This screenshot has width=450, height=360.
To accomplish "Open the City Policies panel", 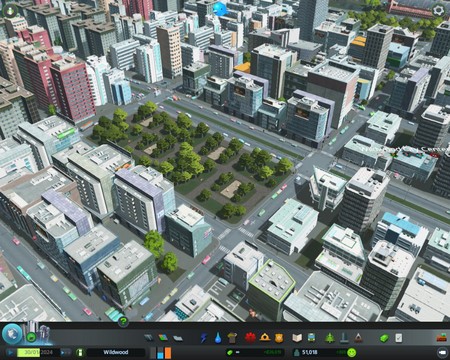I will point(399,338).
